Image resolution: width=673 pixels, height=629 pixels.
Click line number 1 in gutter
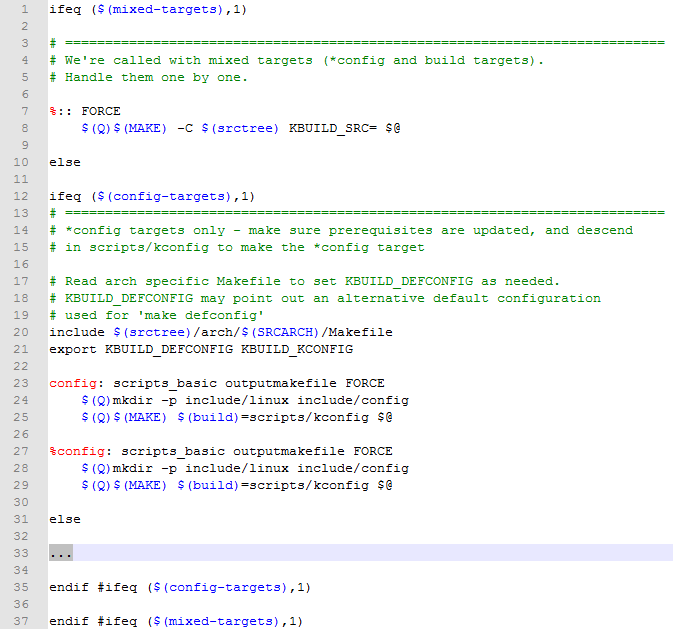tap(24, 9)
